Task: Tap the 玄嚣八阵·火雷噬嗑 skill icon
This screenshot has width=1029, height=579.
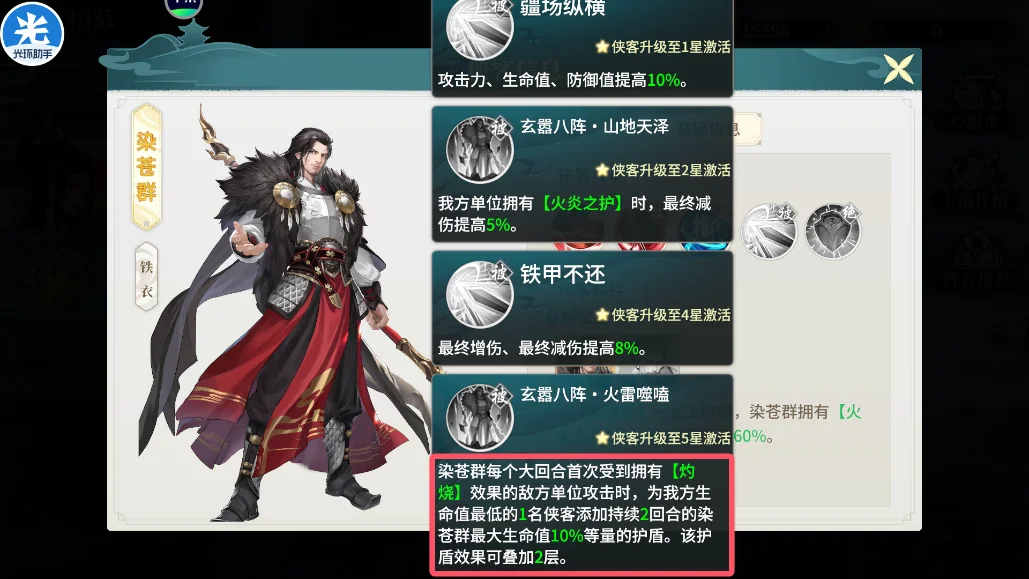Action: tap(480, 418)
